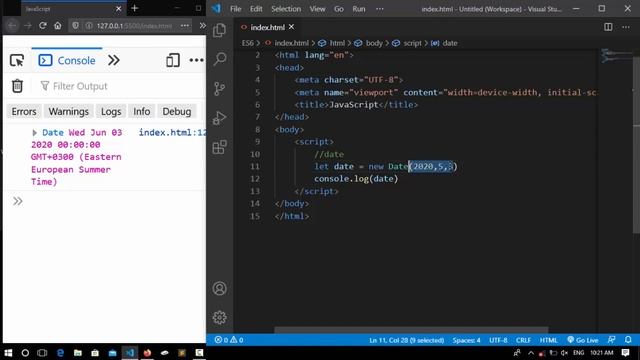
Task: Reload the browser page
Action: point(42,26)
